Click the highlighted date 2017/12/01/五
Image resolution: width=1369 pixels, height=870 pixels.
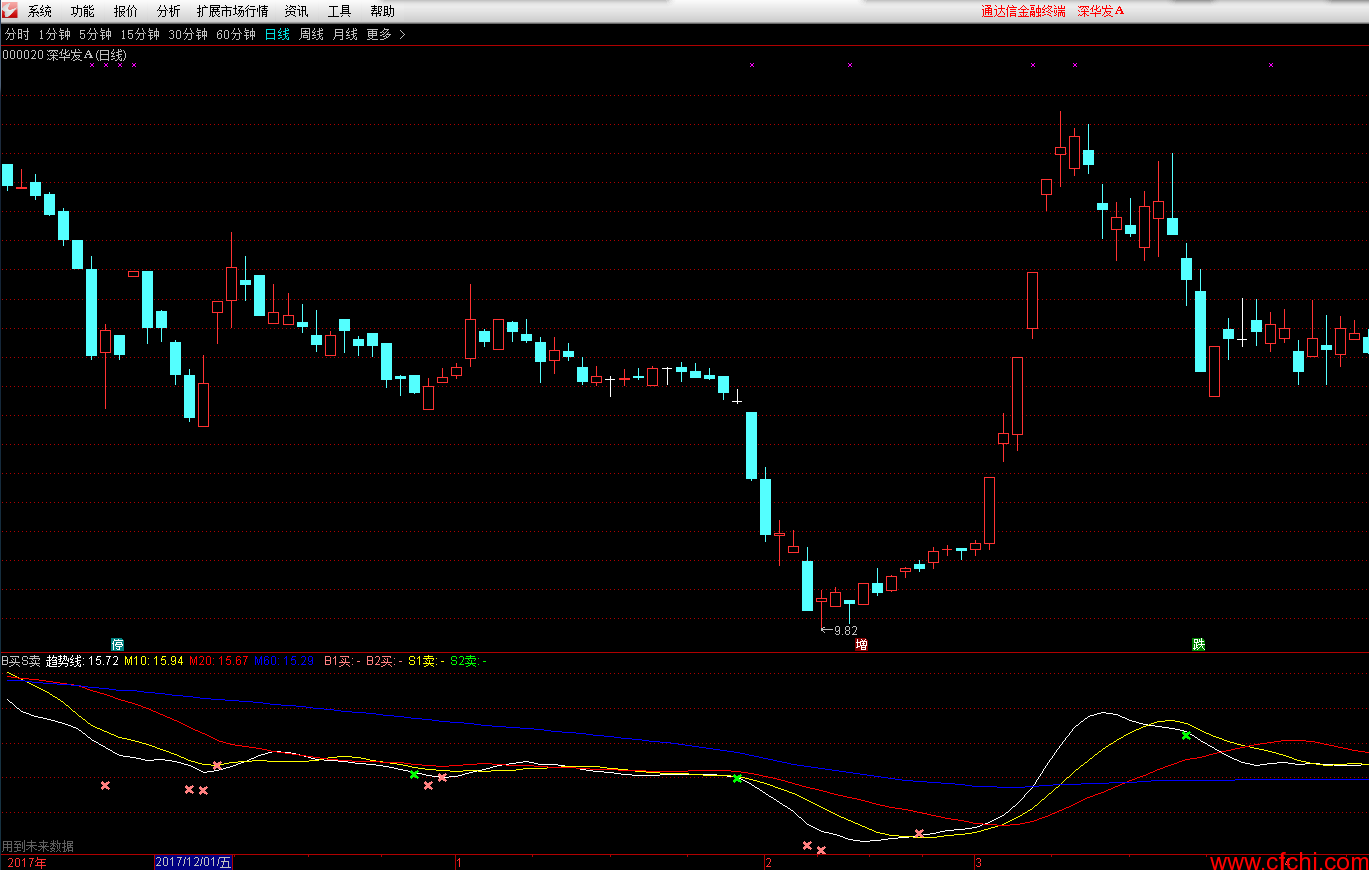[194, 862]
